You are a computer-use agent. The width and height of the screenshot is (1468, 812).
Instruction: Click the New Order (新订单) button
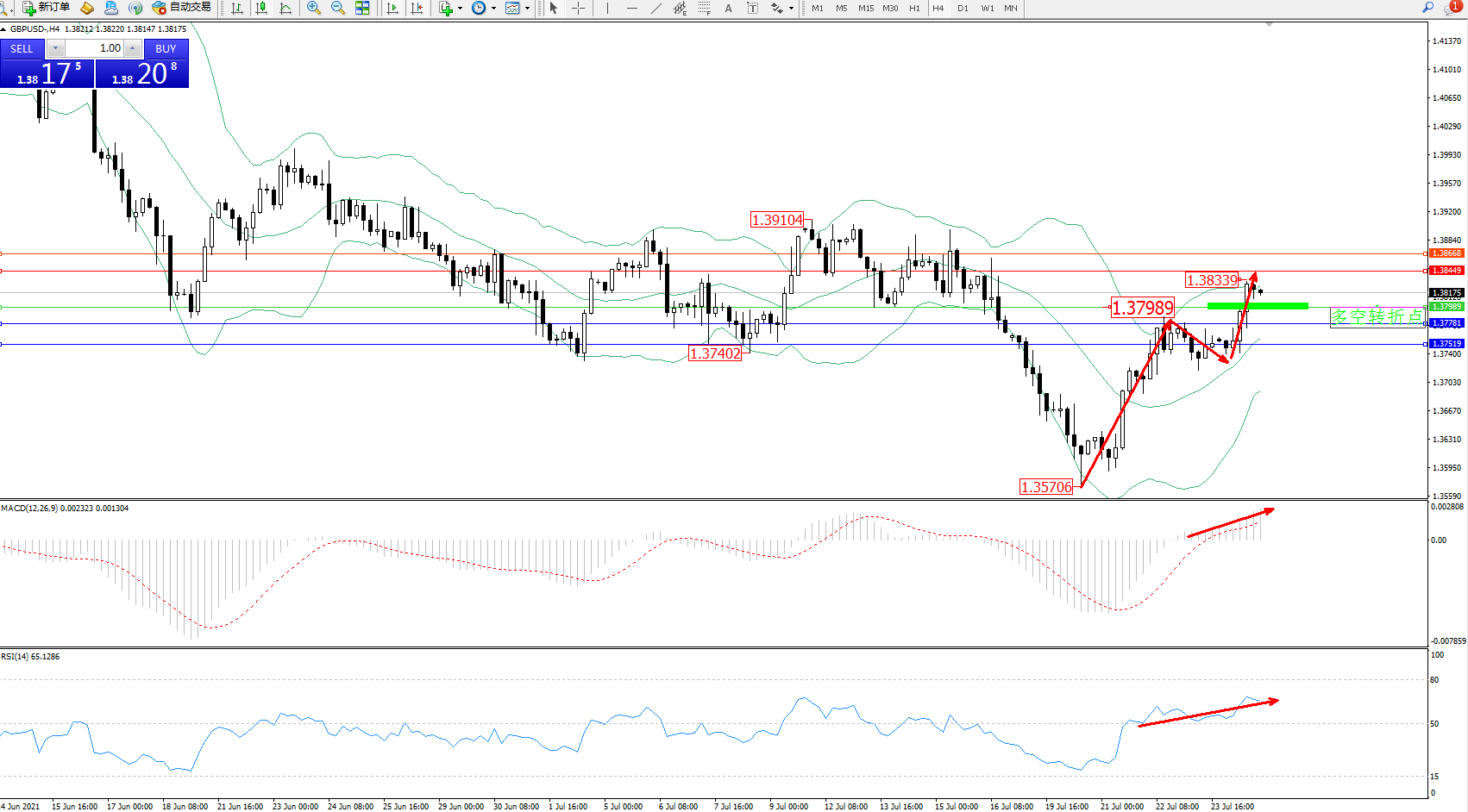(47, 8)
